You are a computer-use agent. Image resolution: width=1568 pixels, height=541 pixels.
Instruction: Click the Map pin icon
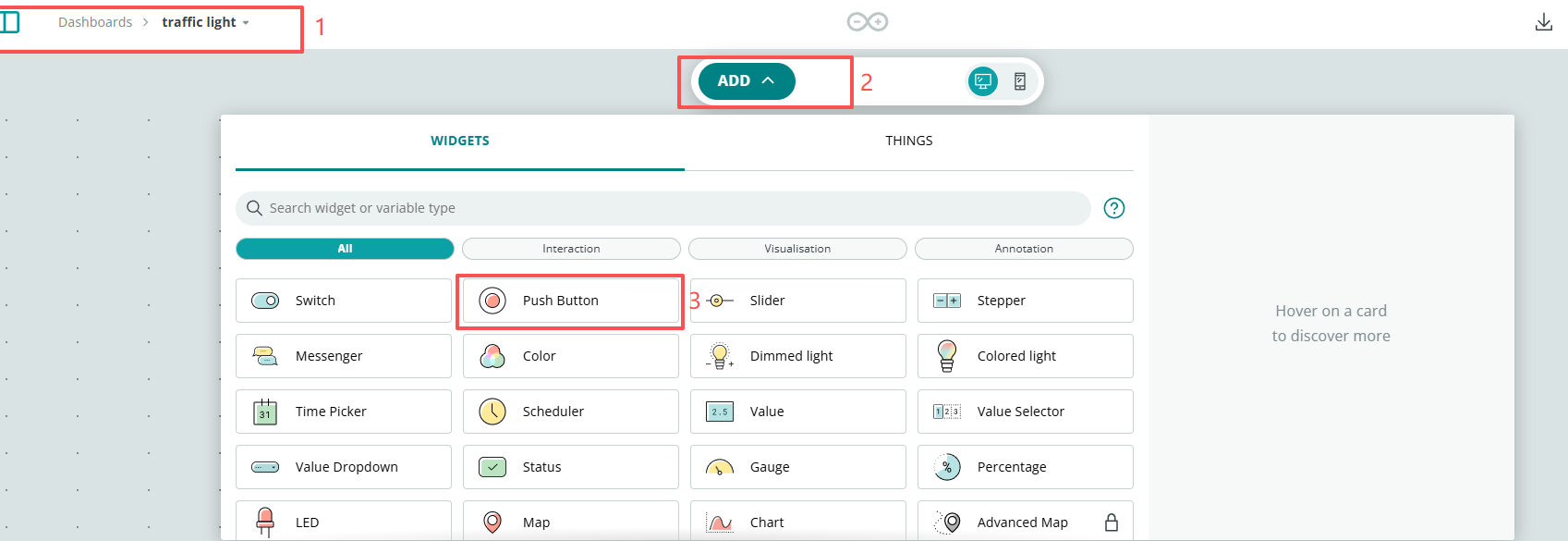pos(492,523)
